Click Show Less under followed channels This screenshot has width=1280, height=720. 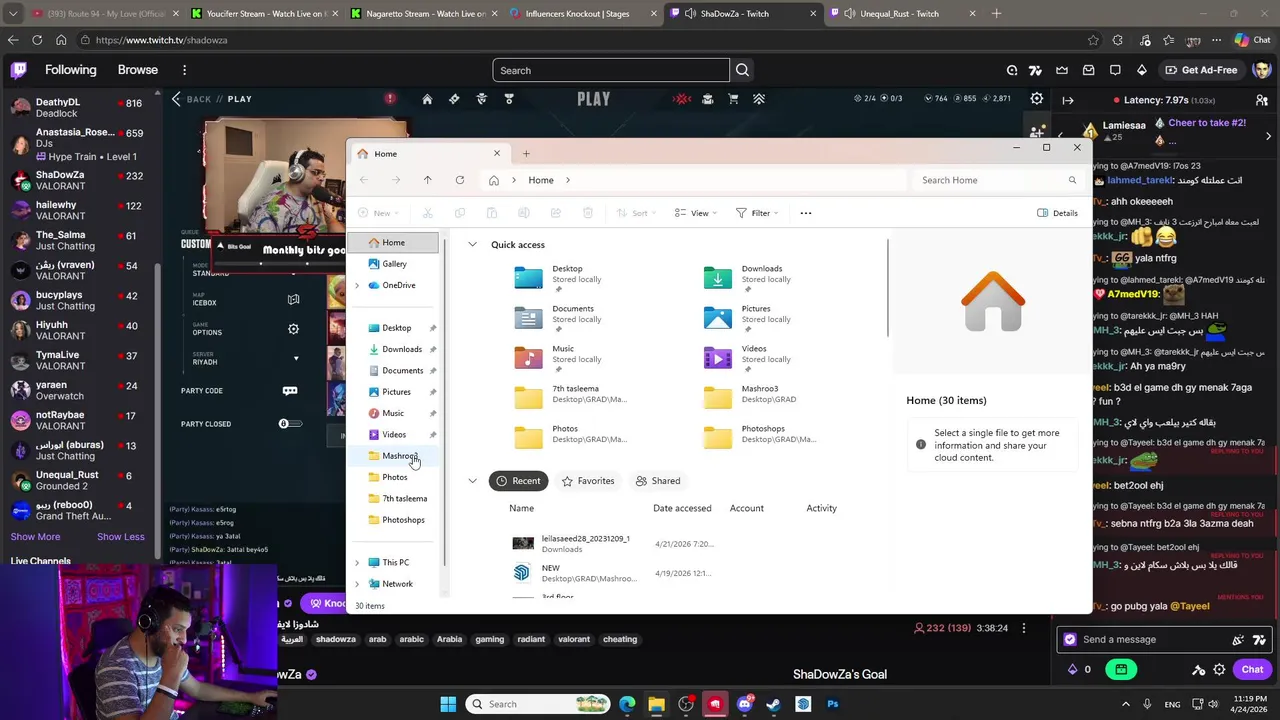point(121,537)
